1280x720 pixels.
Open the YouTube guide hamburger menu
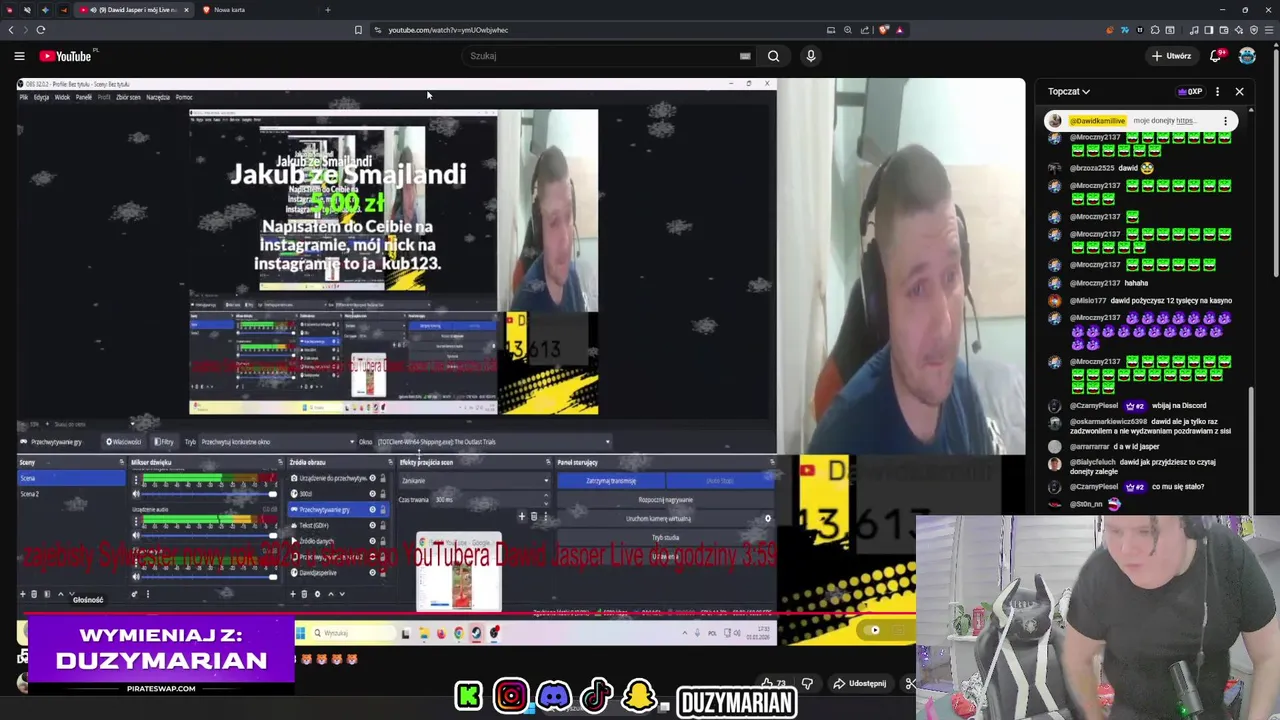click(x=19, y=56)
